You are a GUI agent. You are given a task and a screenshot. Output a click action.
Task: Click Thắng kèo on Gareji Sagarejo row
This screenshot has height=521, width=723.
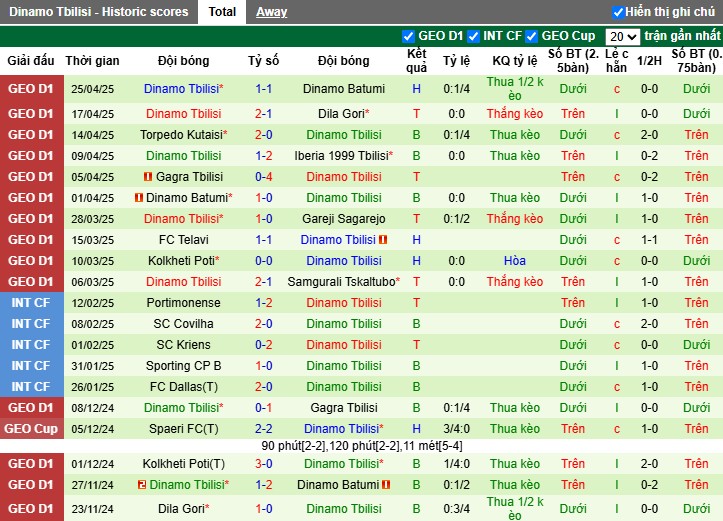pyautogui.click(x=515, y=219)
